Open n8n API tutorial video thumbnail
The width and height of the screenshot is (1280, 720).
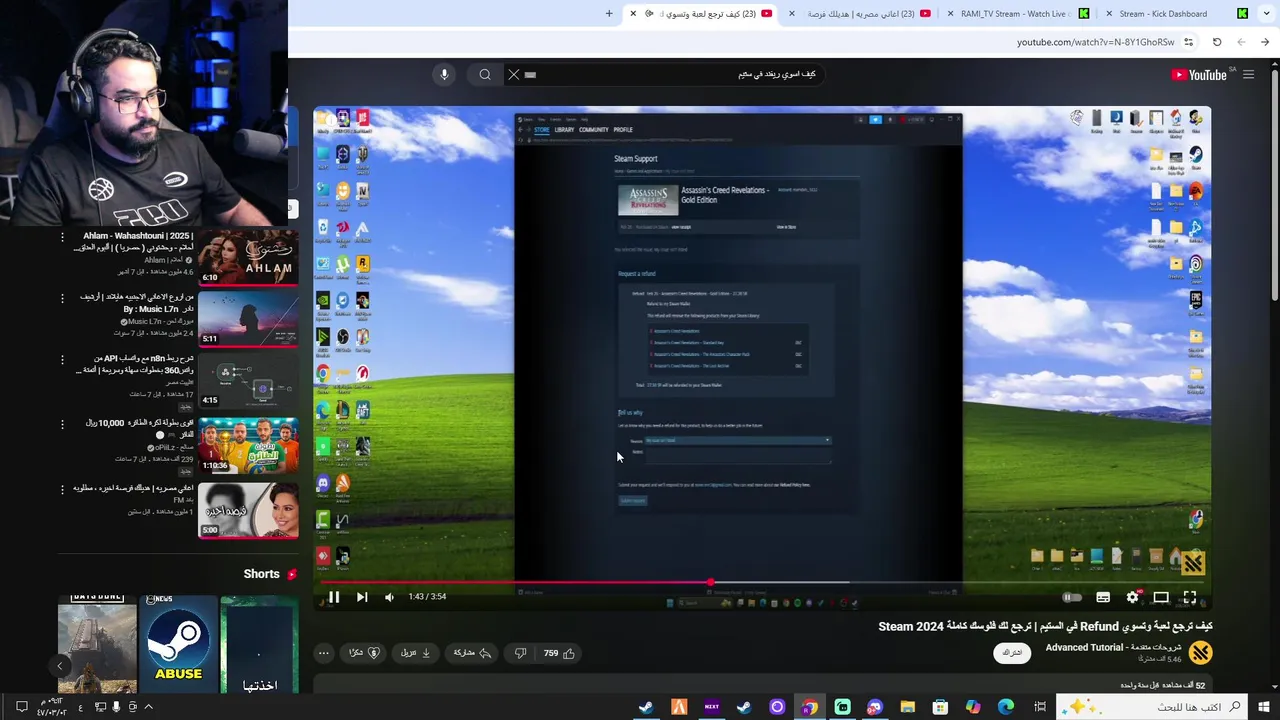[248, 382]
